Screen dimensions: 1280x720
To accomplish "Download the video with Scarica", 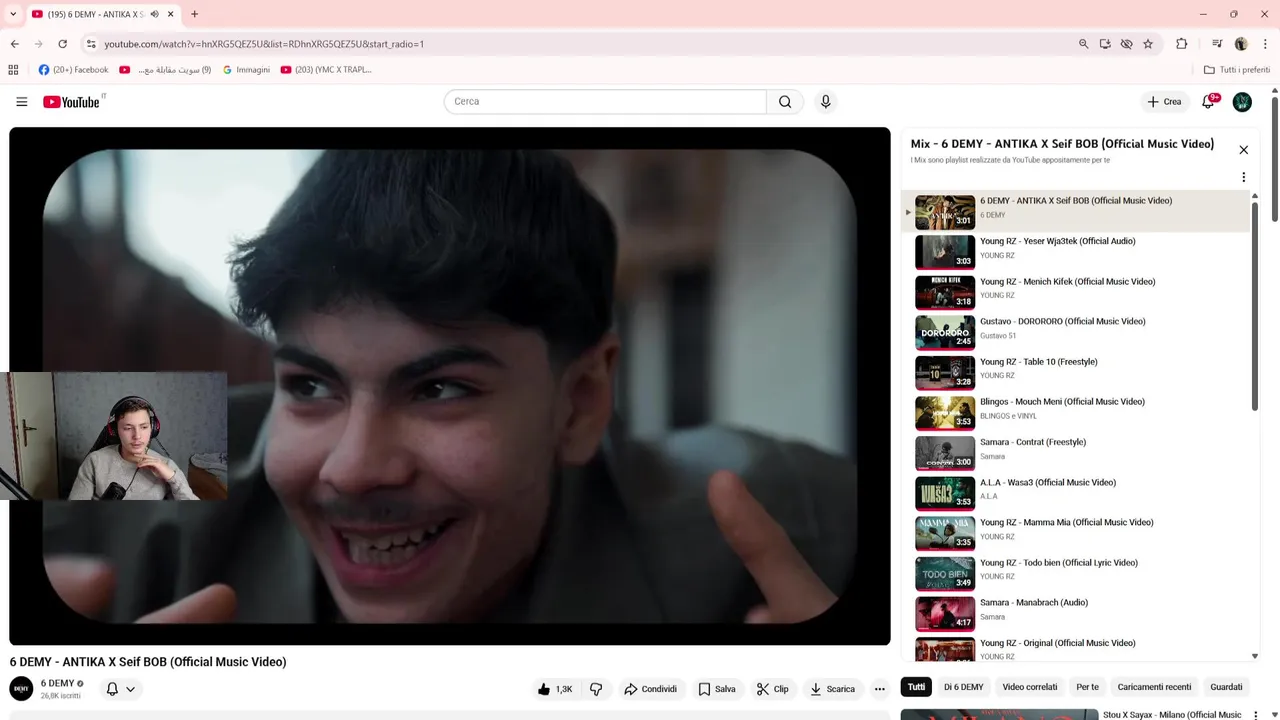I will click(x=832, y=689).
